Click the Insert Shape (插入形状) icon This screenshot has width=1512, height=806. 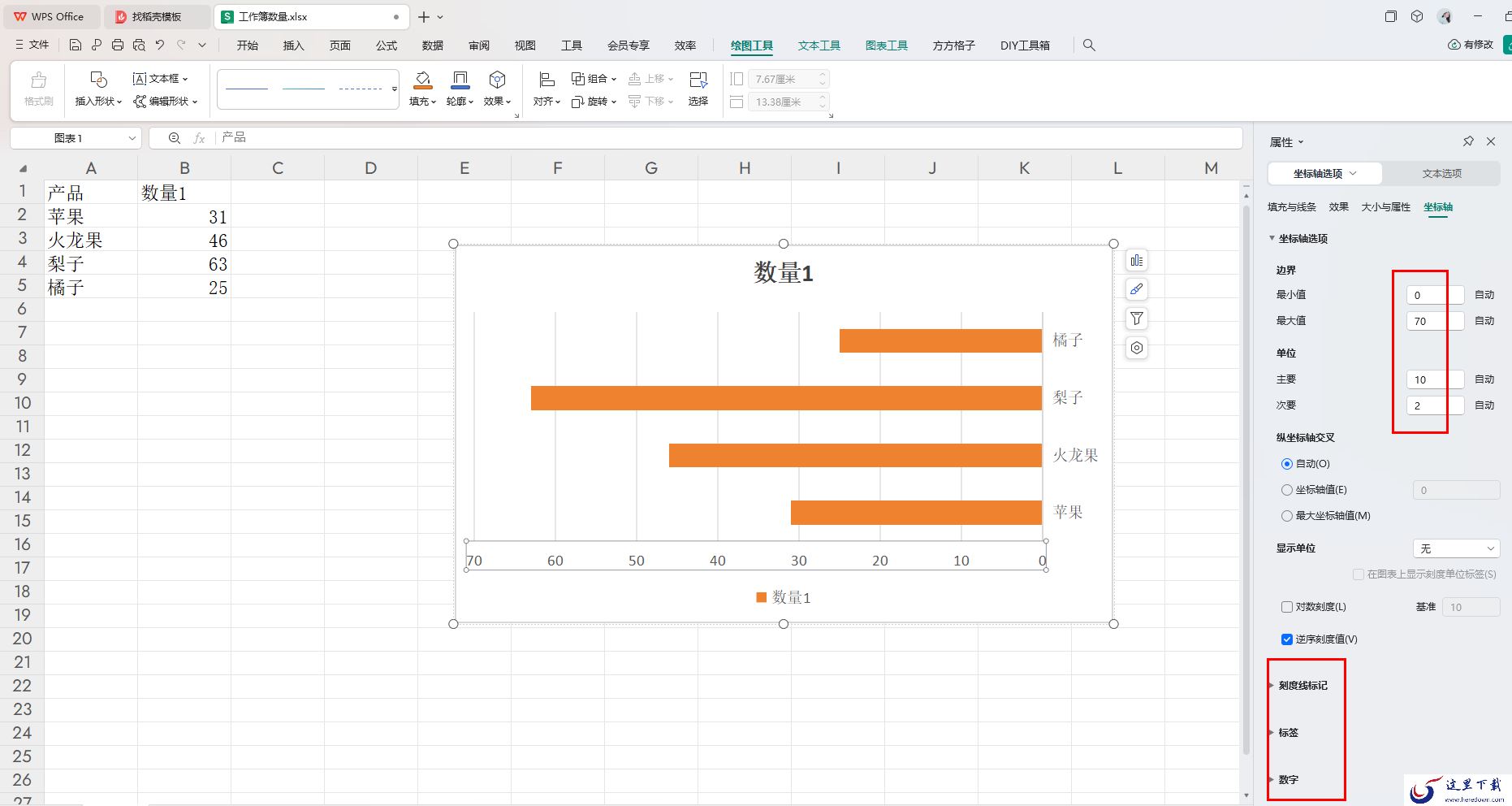(98, 79)
